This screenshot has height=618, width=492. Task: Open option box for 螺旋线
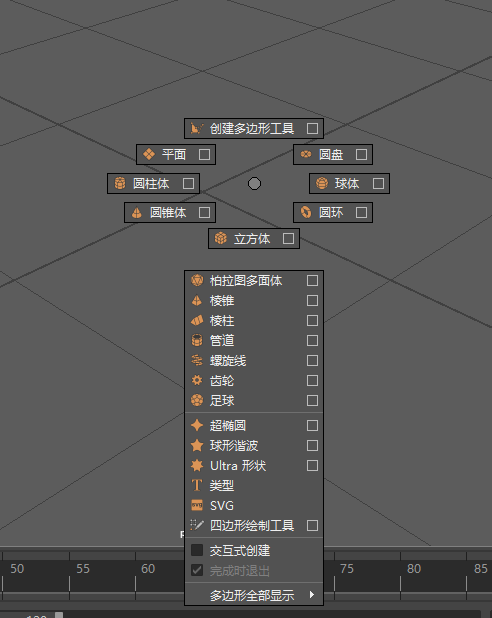312,360
